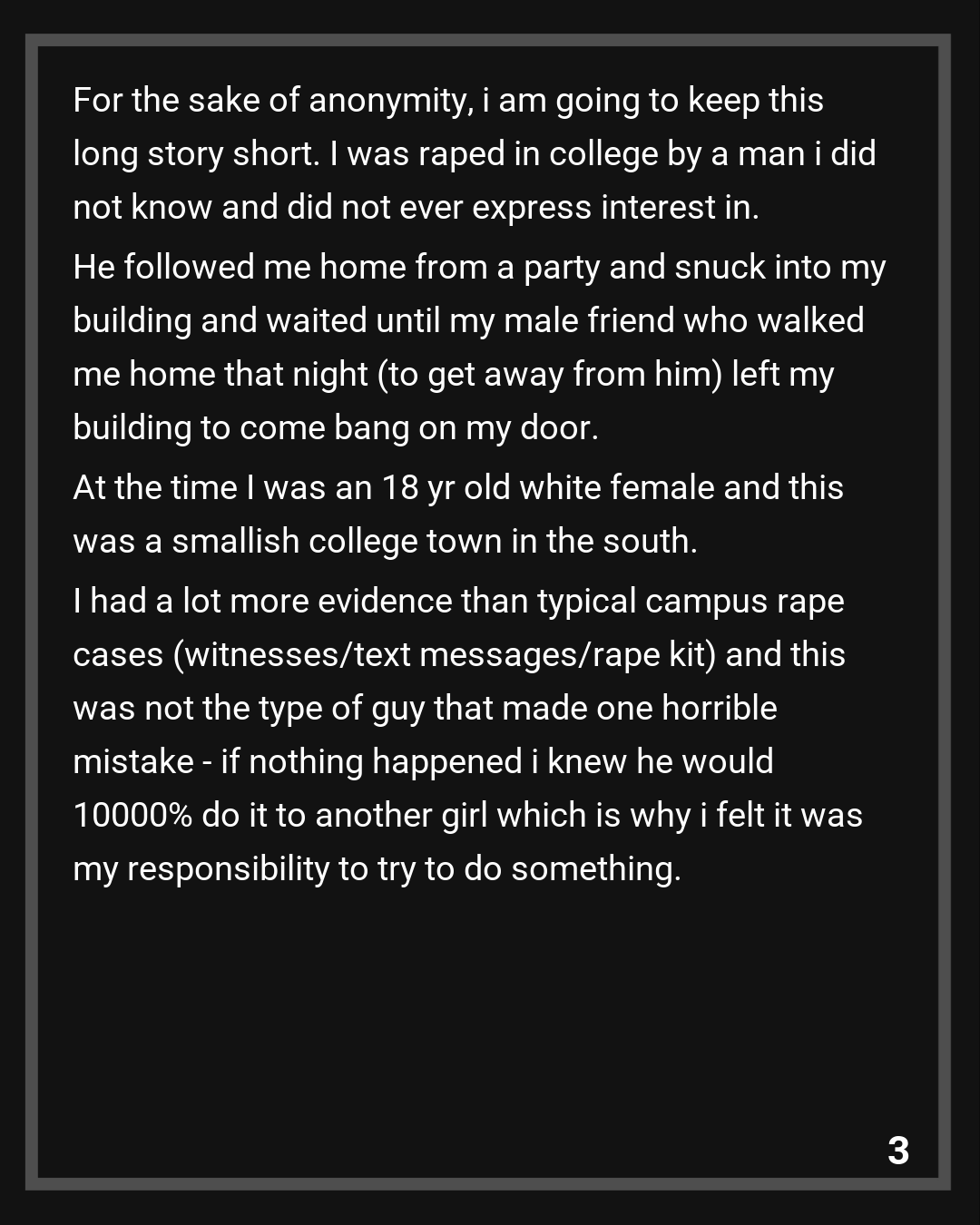Screen dimensions: 980x1225
Task: Click the words "smallish college town"
Action: point(337,541)
